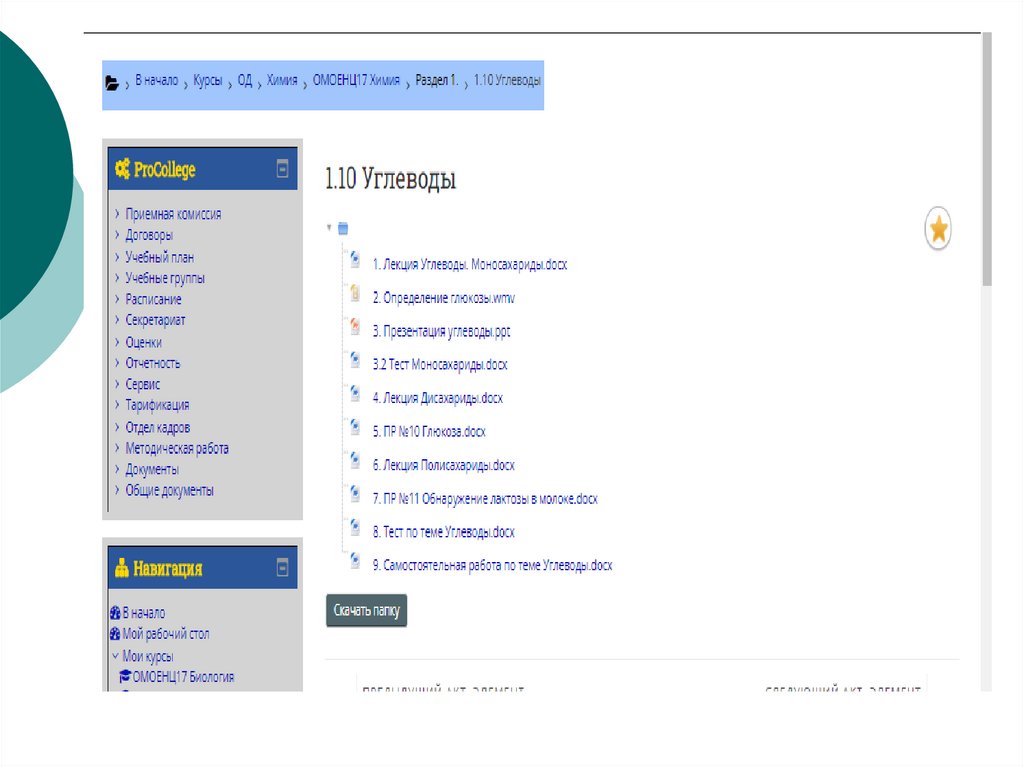
Task: Open Методическая работа in ProCollege menu
Action: [x=177, y=448]
